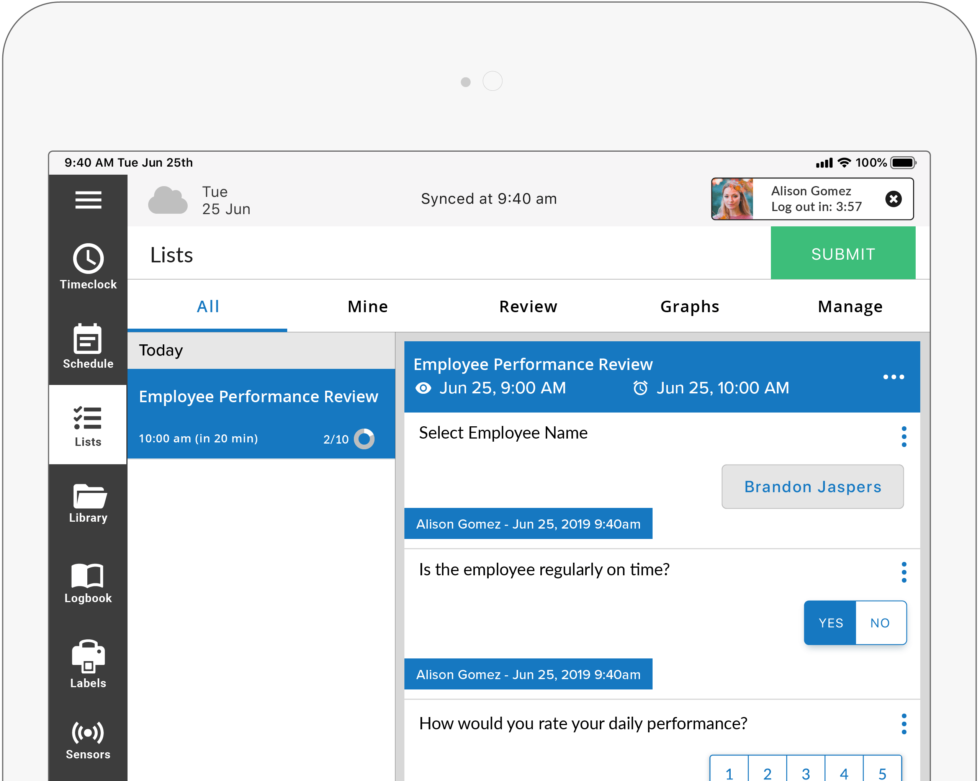Image resolution: width=980 pixels, height=781 pixels.
Task: Select the Lists sidebar icon
Action: (x=88, y=424)
